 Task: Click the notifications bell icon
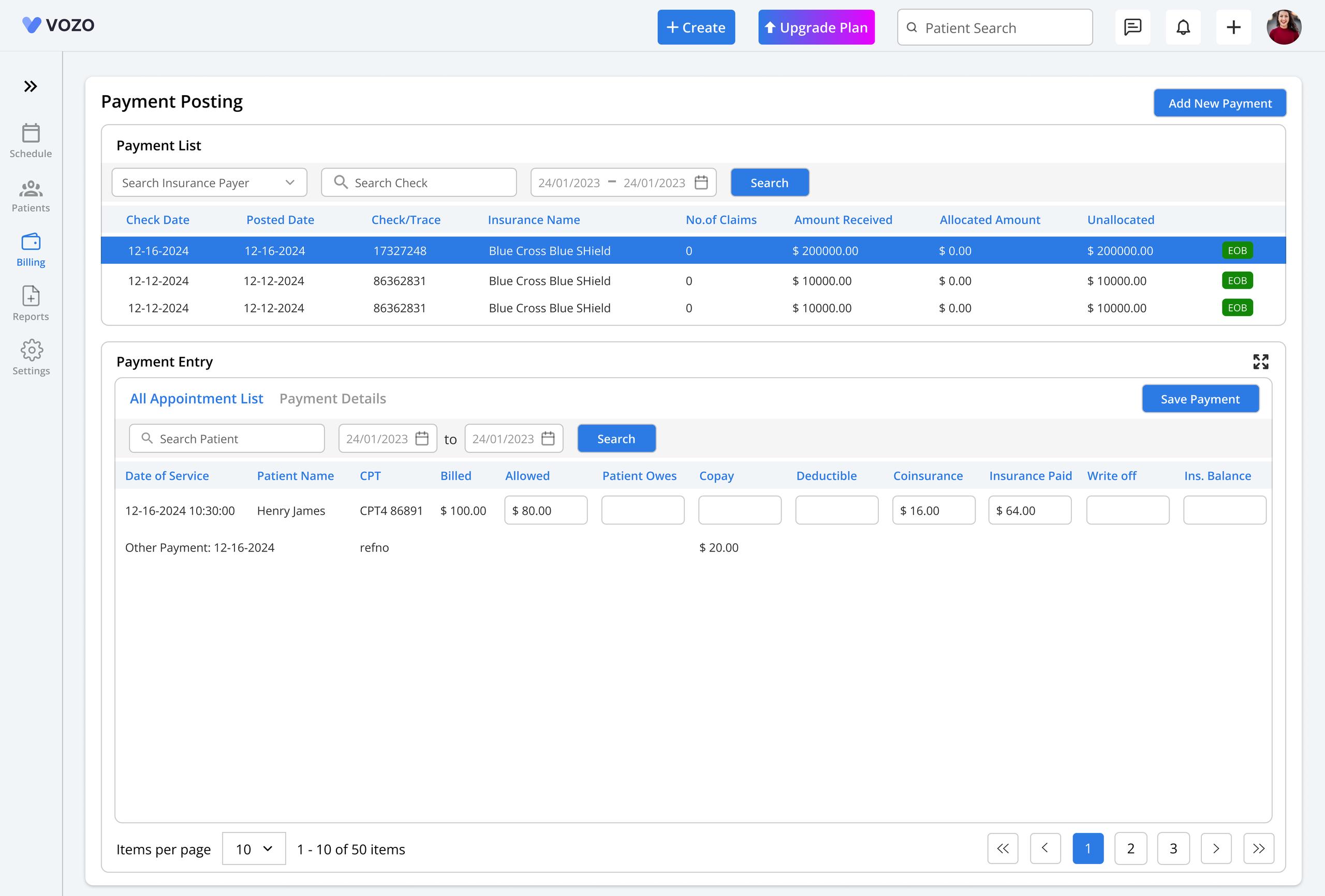pos(1183,27)
